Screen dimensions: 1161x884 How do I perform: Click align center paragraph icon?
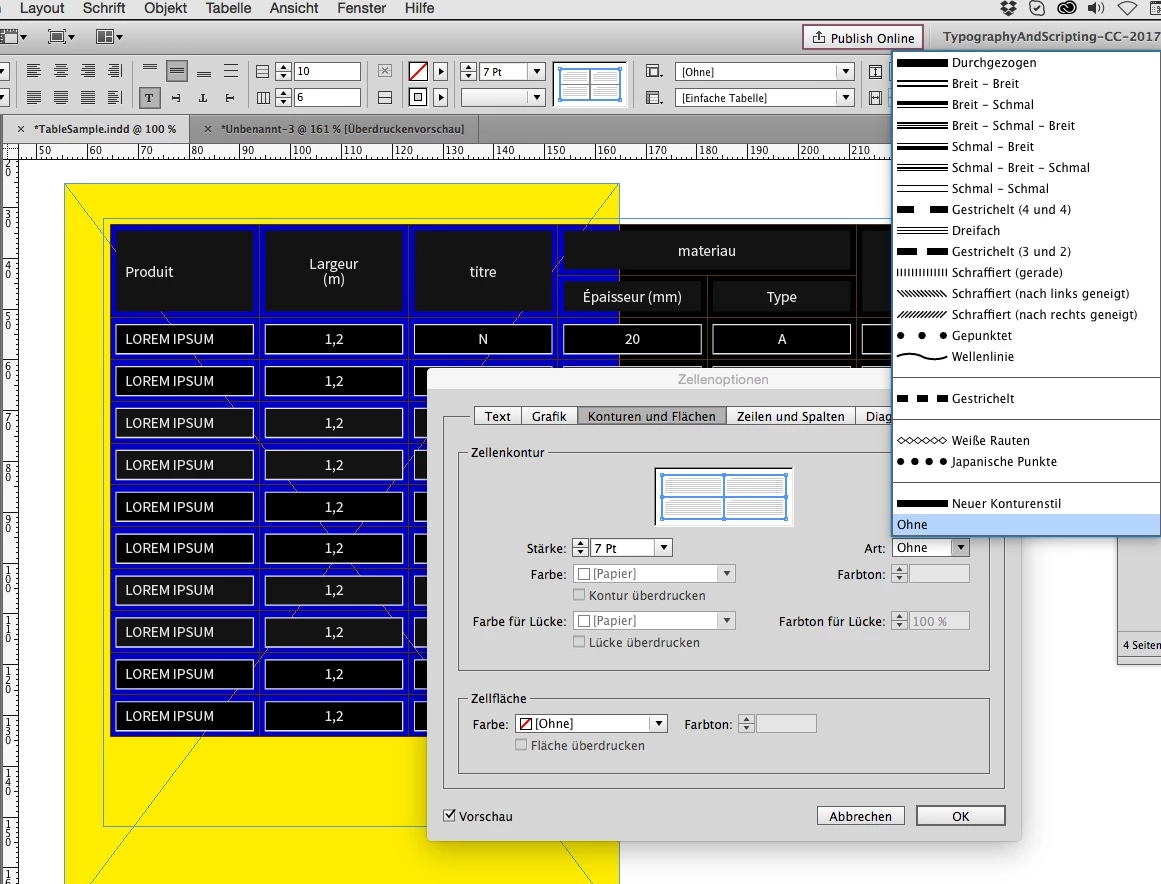[61, 71]
